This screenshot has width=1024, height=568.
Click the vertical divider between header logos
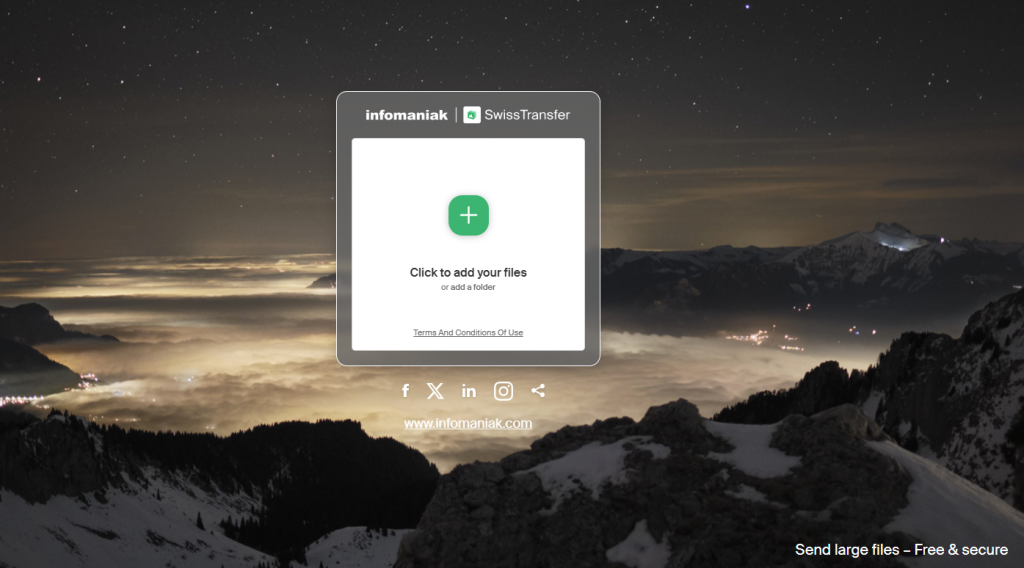[x=456, y=115]
